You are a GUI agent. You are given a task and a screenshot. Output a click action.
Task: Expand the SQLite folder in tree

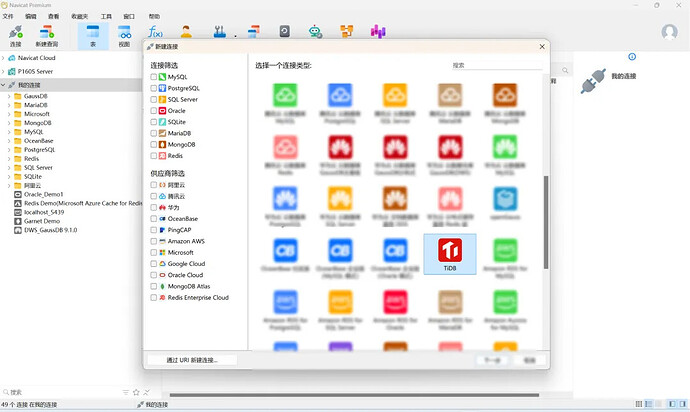[x=9, y=177]
